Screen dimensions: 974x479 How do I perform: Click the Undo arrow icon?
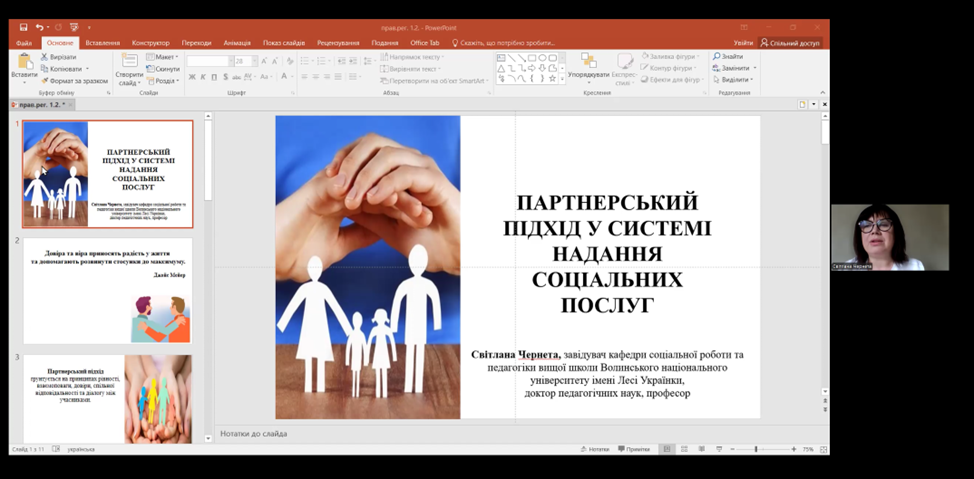40,27
